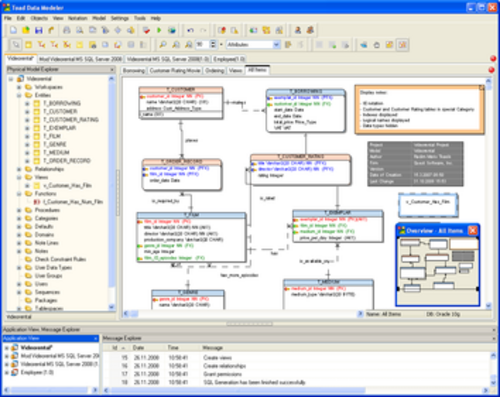Viewport: 500px width, 397px height.
Task: Click the Date column header in Message Explorer
Action: pos(138,348)
